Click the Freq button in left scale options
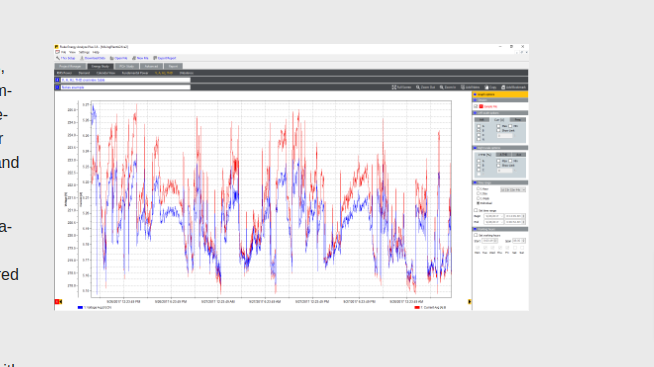Viewport: 654px width, 367px height. coord(517,120)
